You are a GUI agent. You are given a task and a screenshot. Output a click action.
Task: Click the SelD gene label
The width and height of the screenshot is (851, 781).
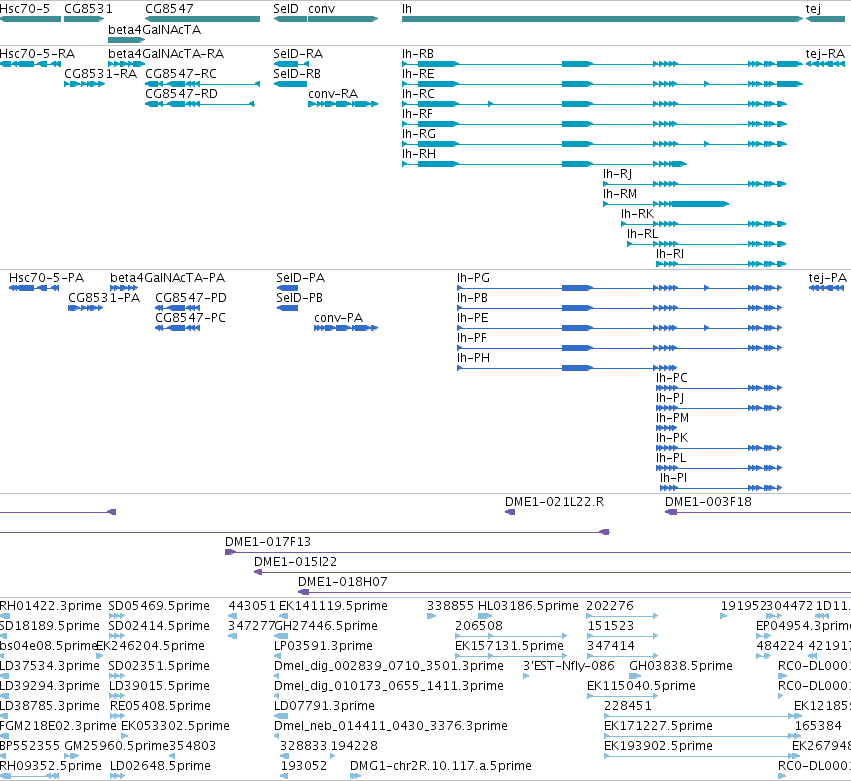click(286, 9)
